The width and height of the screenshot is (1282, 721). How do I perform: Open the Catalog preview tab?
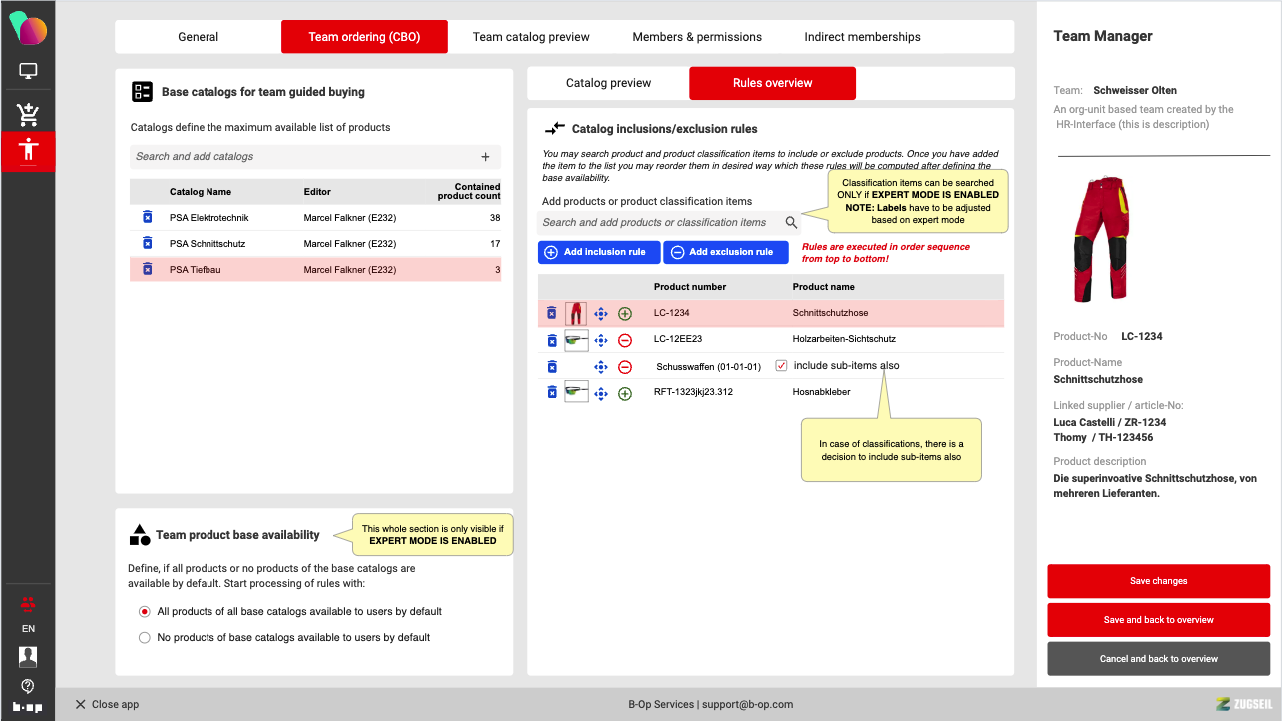click(x=608, y=83)
